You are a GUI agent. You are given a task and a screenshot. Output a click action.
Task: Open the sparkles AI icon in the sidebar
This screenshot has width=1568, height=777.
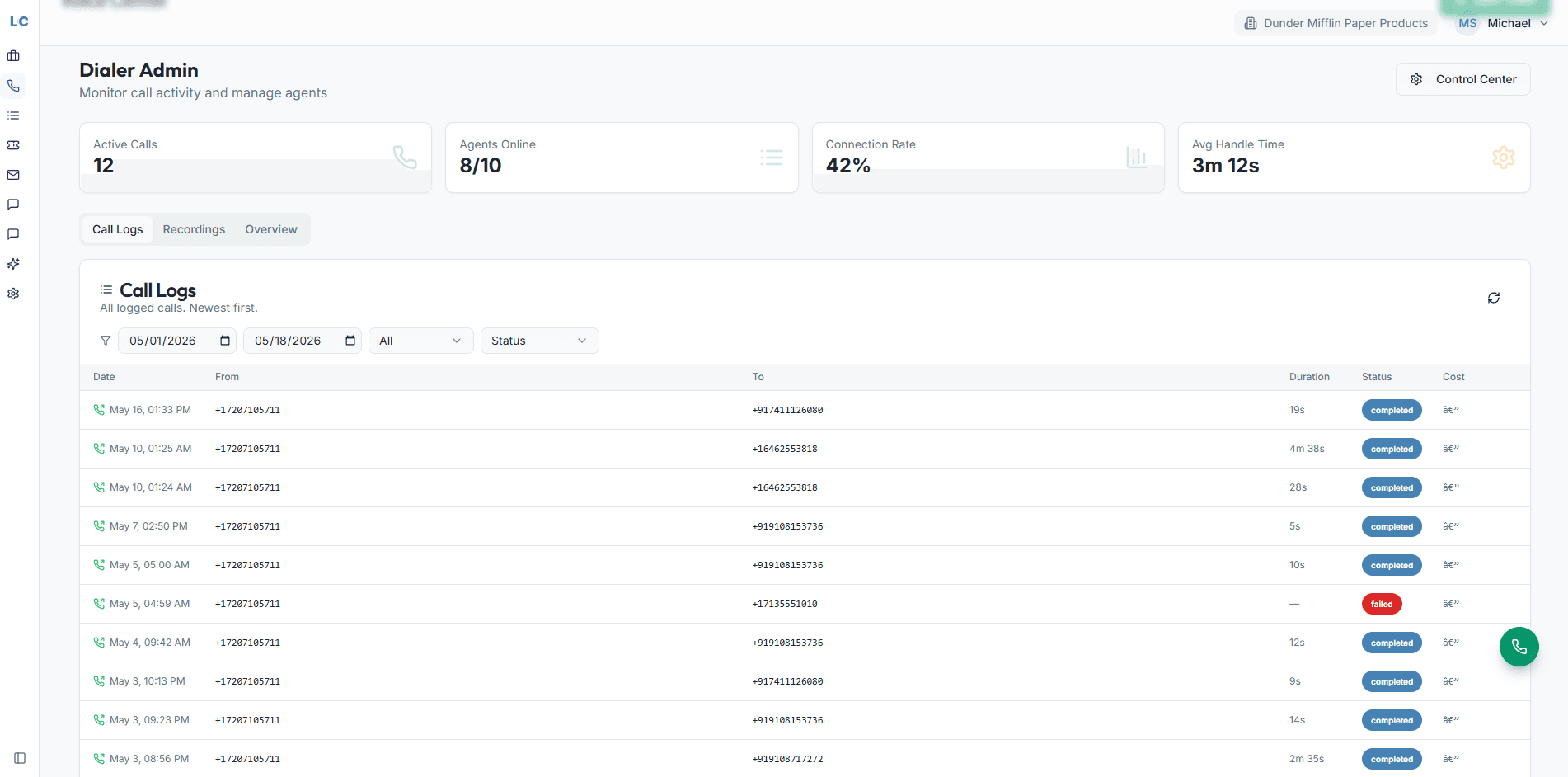[x=13, y=264]
